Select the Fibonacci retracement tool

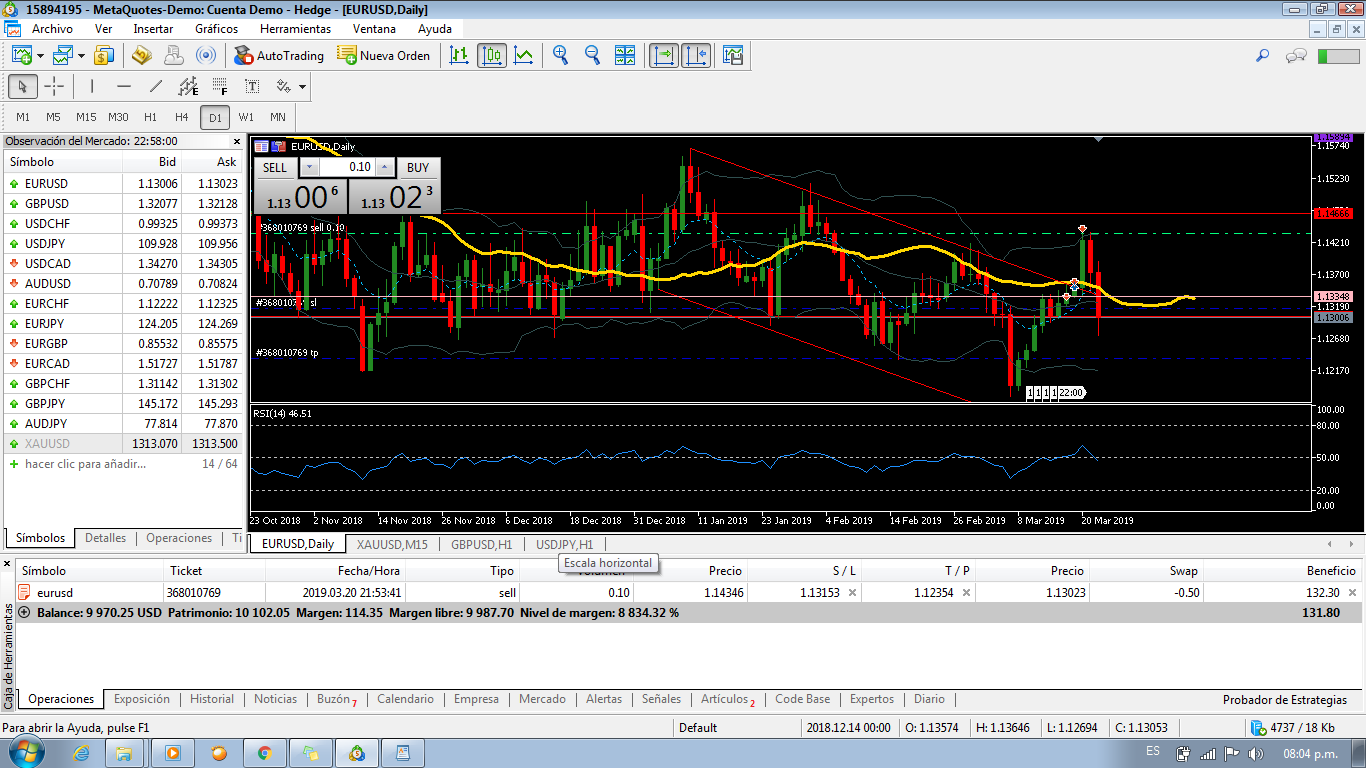219,86
